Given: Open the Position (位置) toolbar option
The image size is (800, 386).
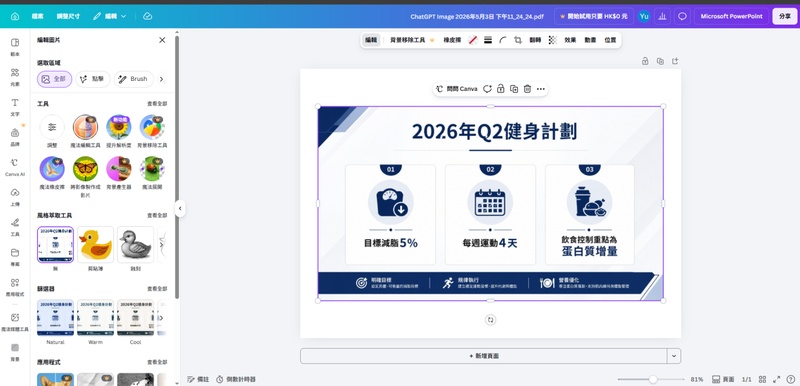Looking at the screenshot, I should [610, 40].
